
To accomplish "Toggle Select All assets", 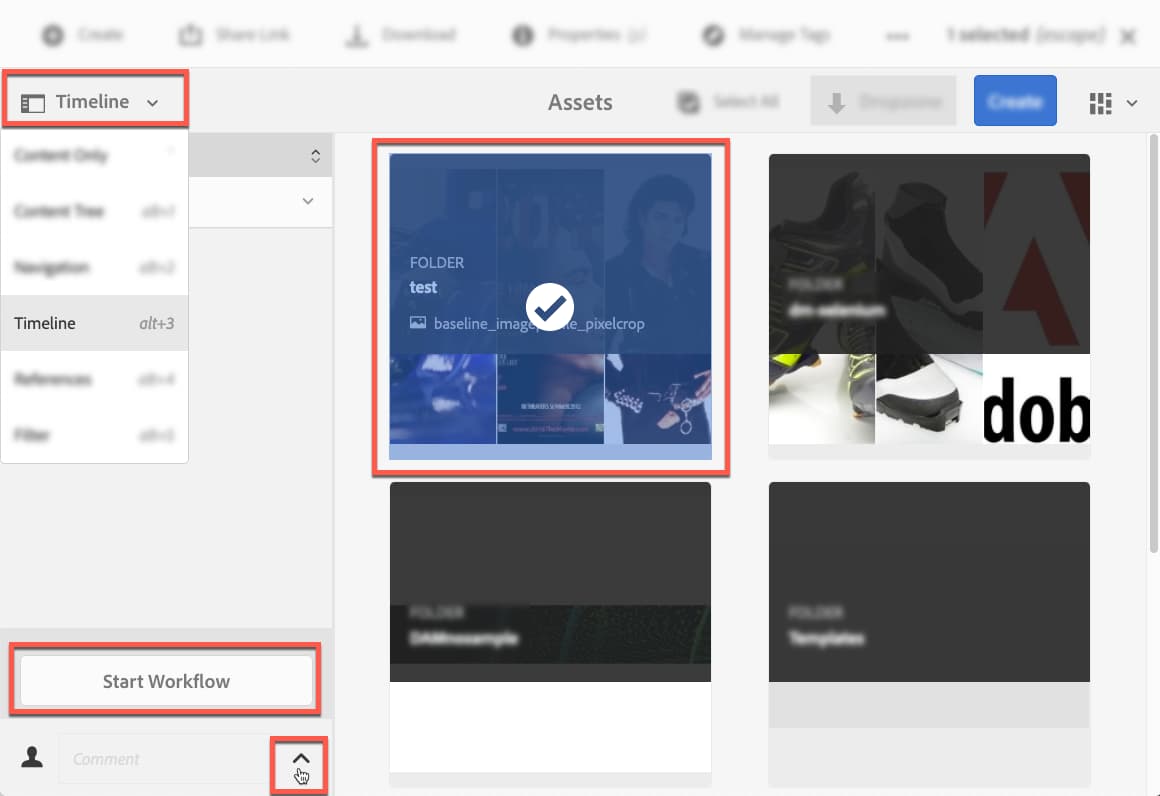I will [689, 101].
